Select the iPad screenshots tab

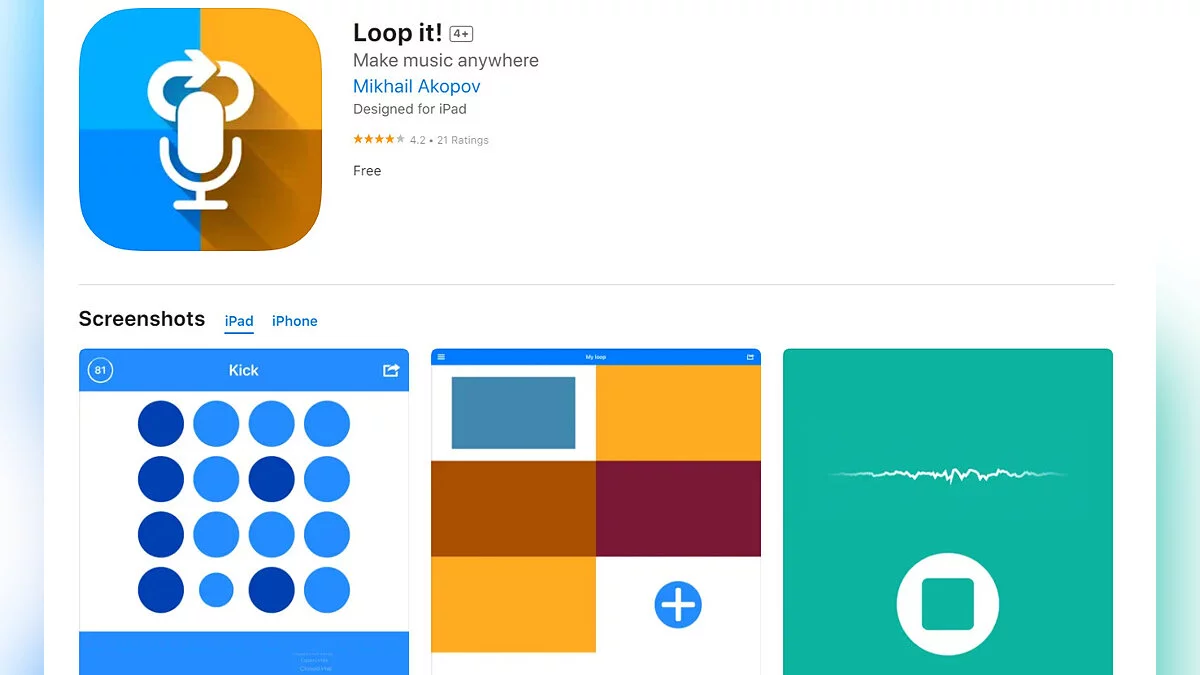point(239,321)
